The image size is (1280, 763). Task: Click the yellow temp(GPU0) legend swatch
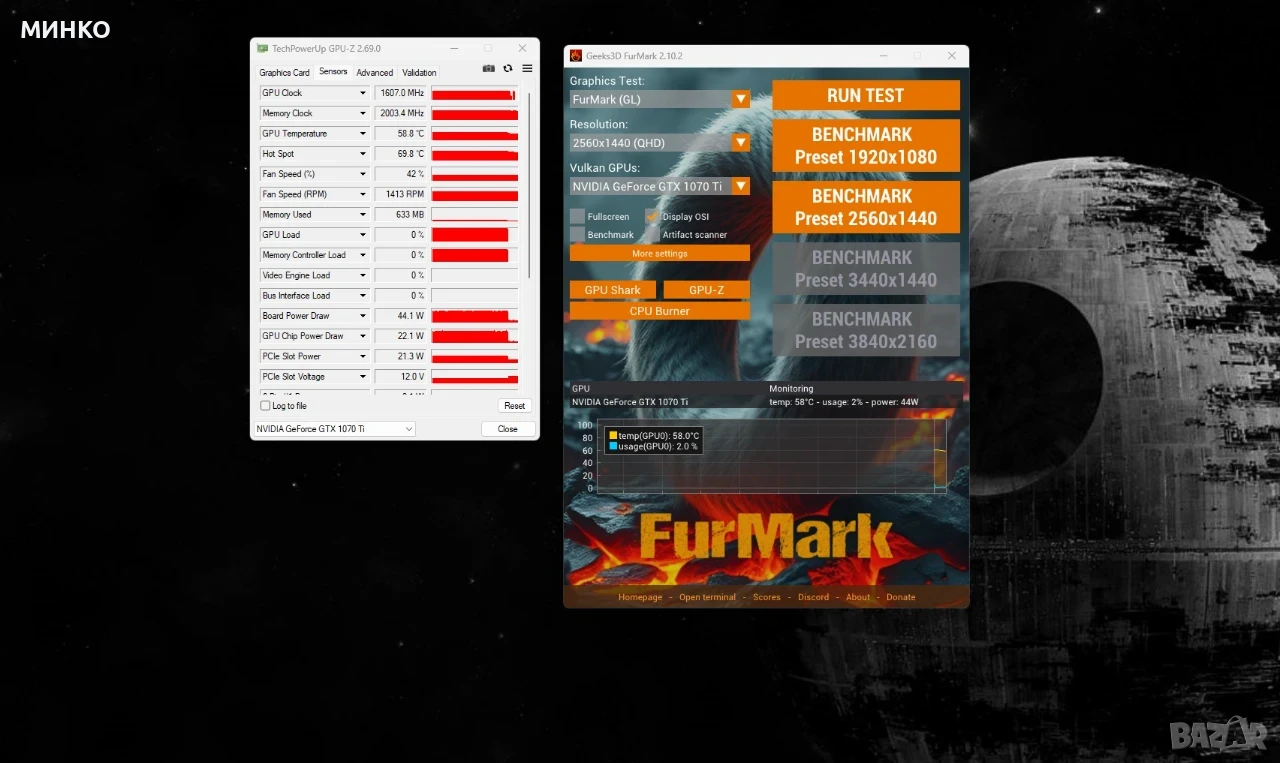613,435
